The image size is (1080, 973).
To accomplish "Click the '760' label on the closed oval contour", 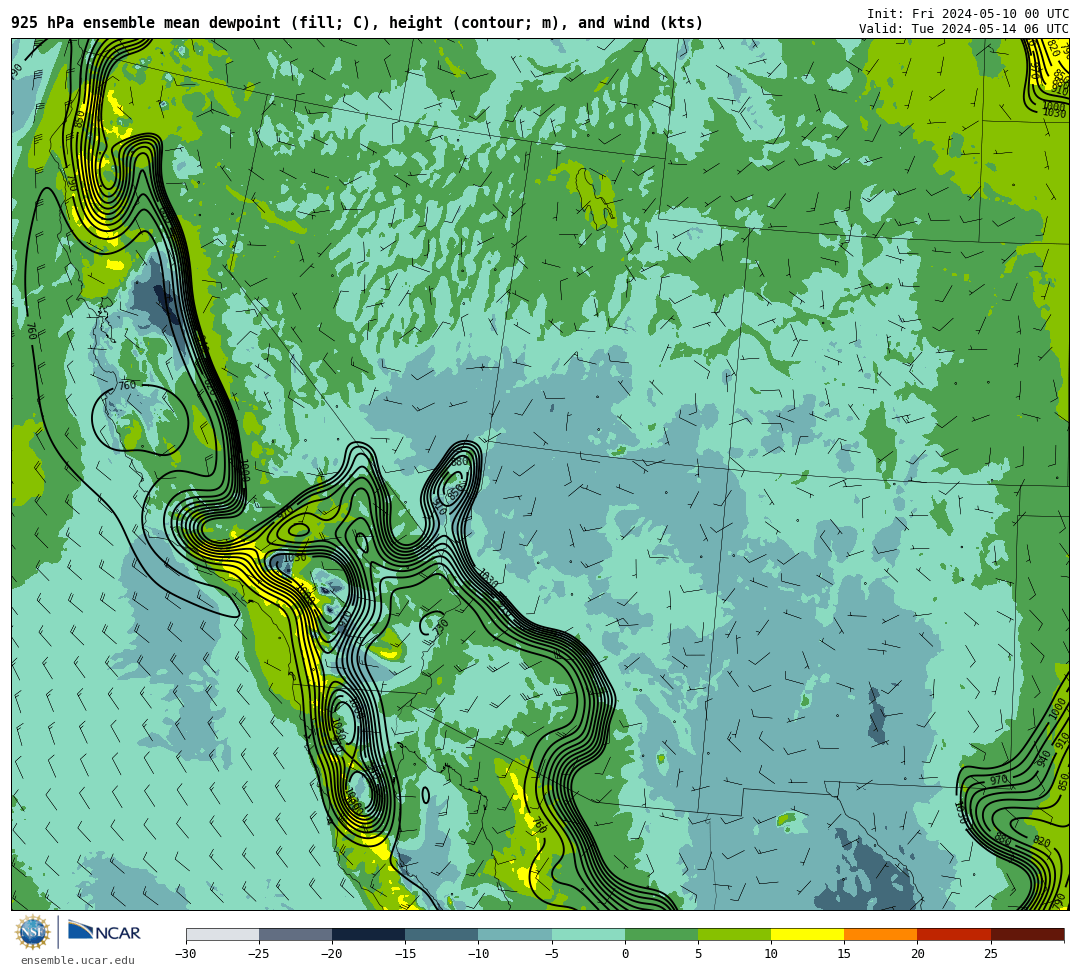I will [128, 386].
